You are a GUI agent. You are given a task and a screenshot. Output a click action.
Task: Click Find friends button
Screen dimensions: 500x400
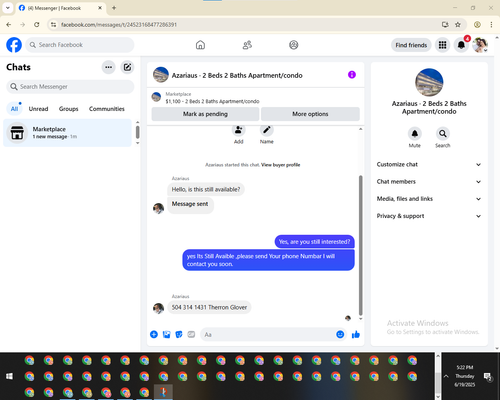coord(411,45)
